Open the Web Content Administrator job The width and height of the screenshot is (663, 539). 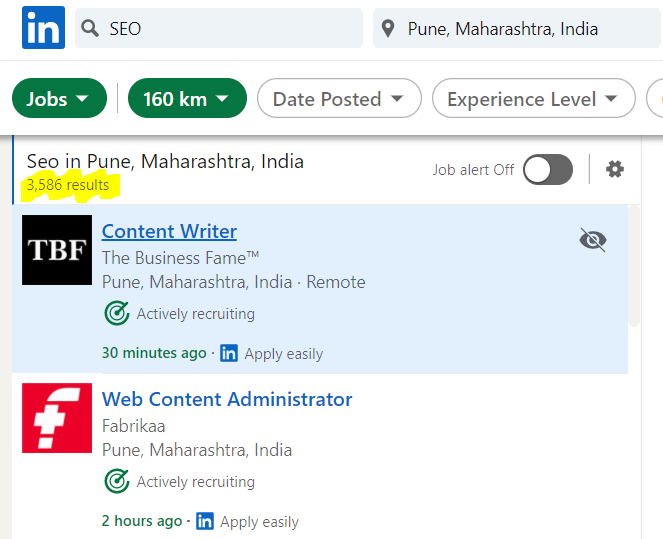(227, 399)
